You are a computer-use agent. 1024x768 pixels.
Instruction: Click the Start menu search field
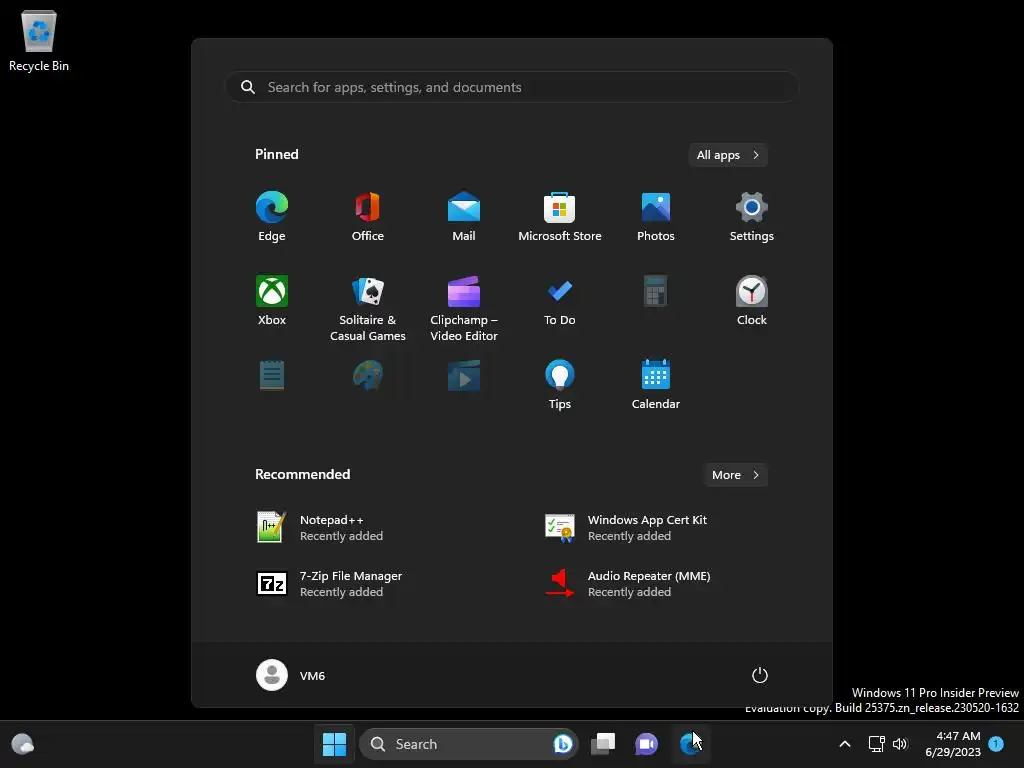point(512,87)
